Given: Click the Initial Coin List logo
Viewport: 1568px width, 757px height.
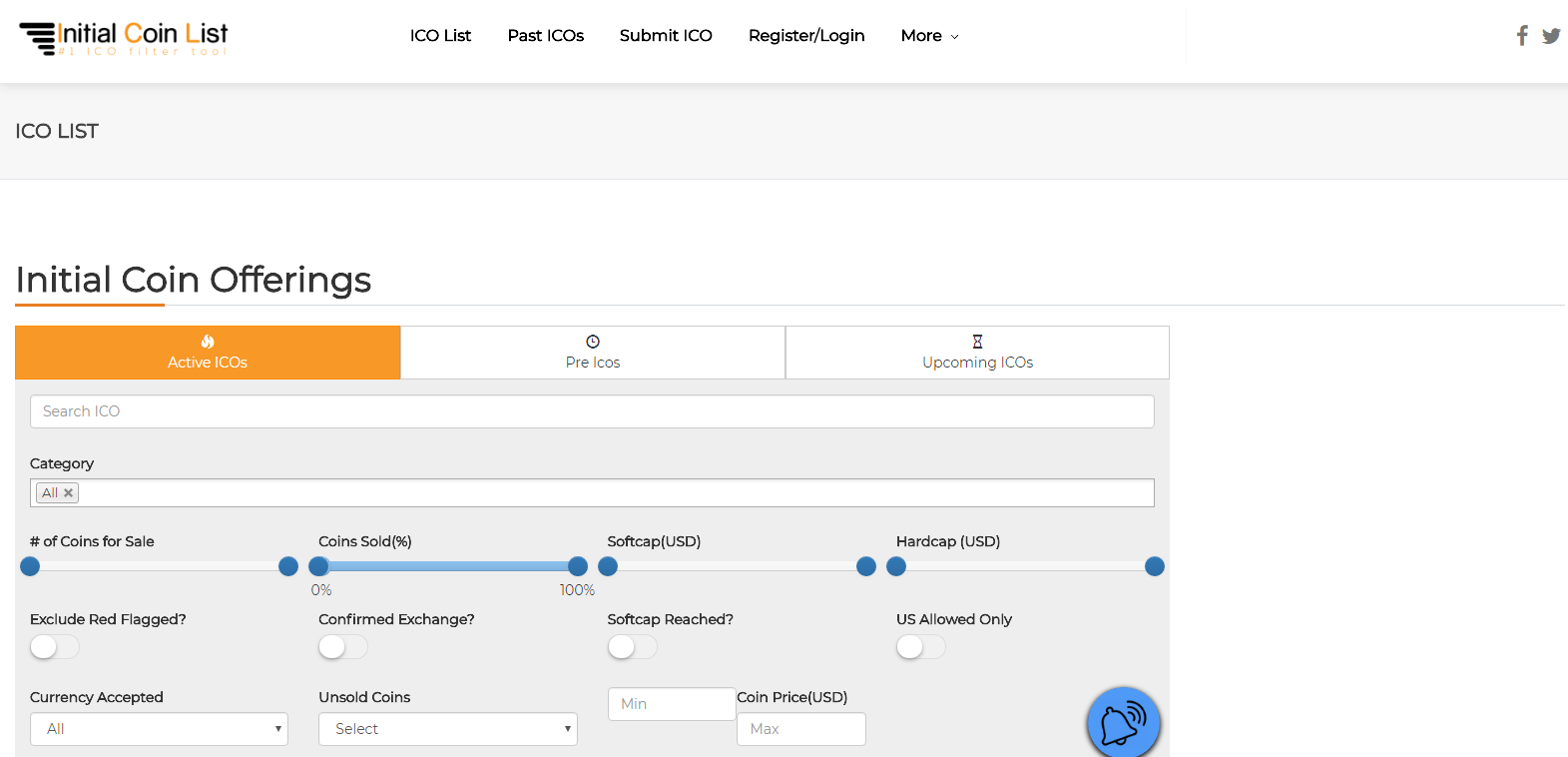Looking at the screenshot, I should point(124,38).
